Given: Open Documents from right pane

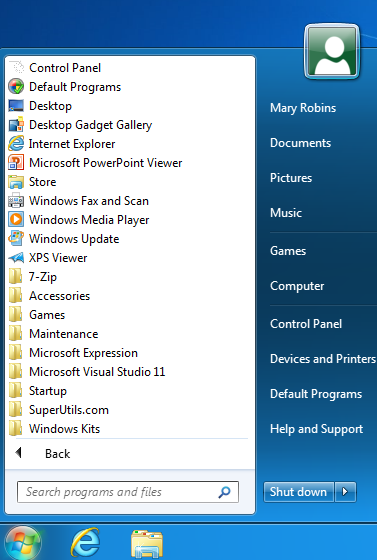Looking at the screenshot, I should (x=300, y=143).
